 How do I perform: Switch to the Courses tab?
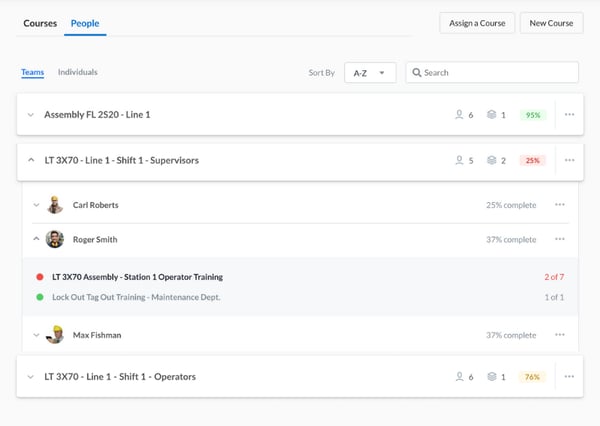40,23
